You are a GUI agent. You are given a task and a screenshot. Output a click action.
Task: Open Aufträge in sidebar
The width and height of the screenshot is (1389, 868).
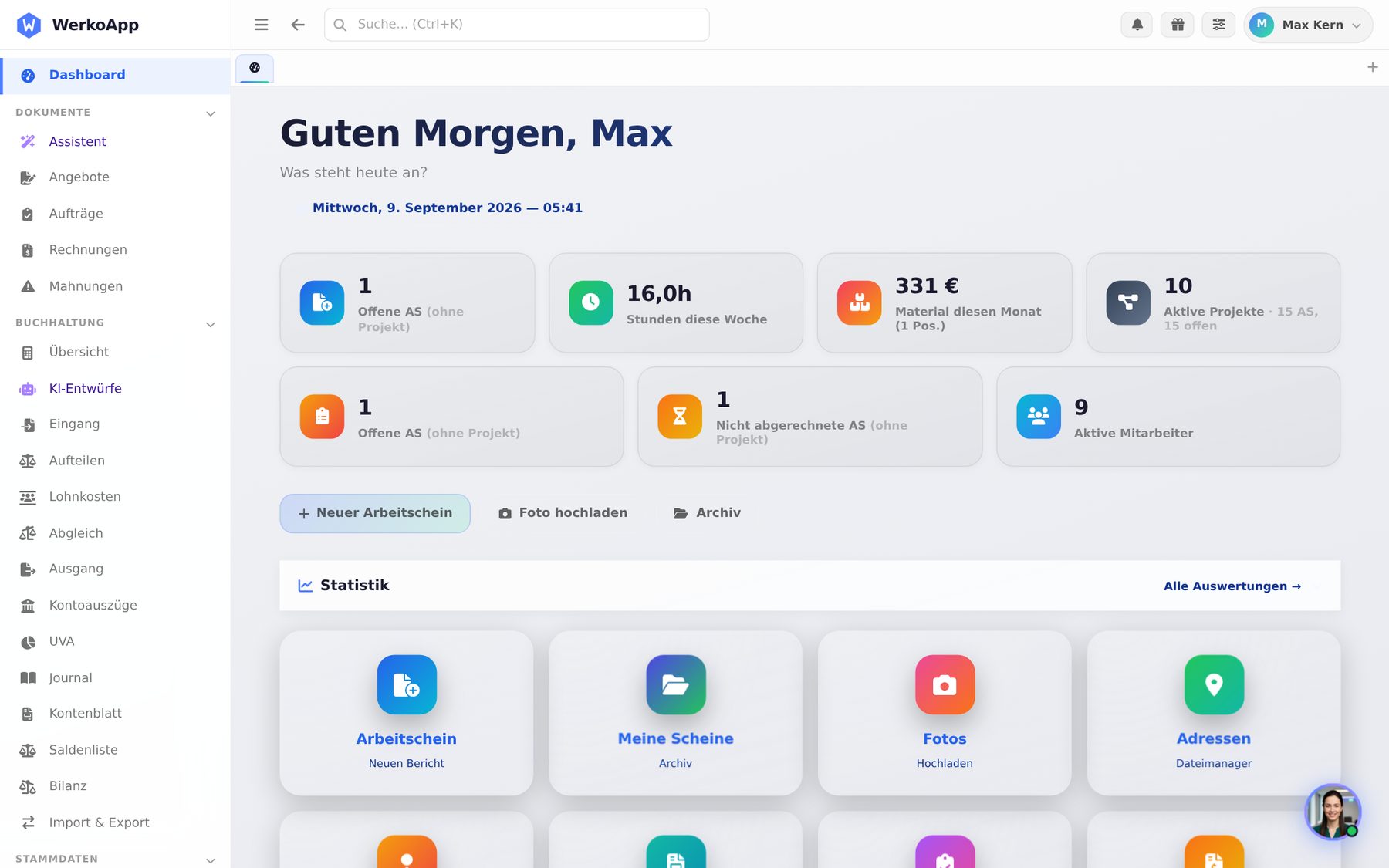(116, 214)
